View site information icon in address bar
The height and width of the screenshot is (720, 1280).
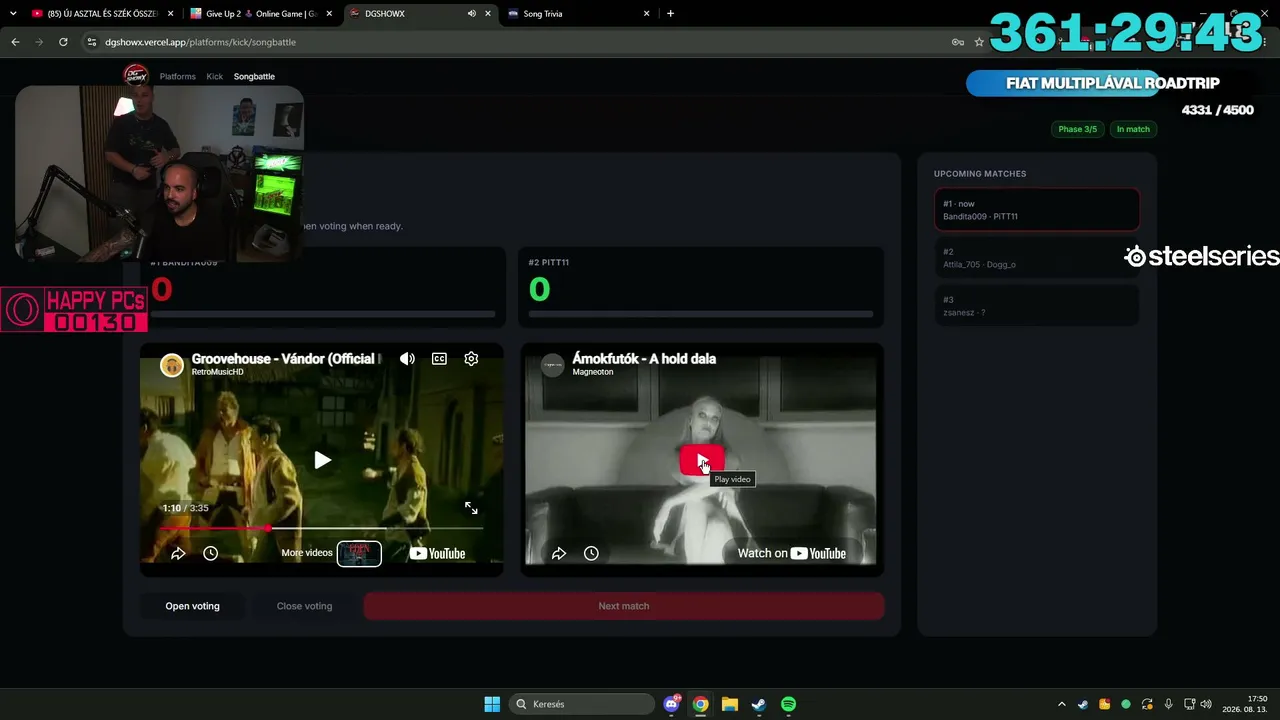click(x=91, y=42)
